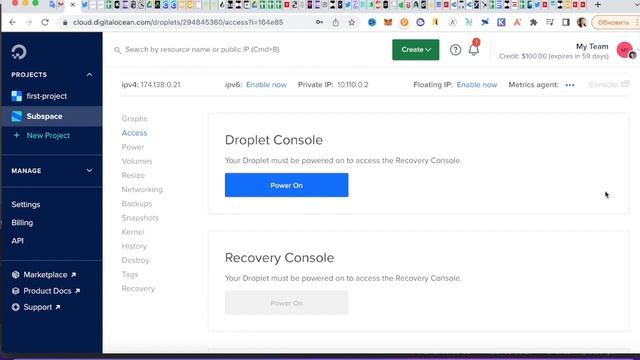Open the Snapshots section
The image size is (640, 360).
[140, 218]
